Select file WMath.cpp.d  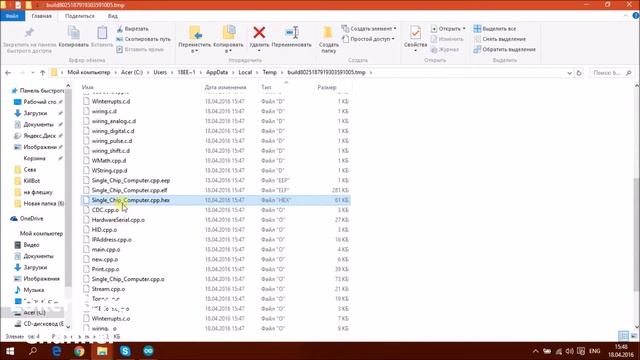point(109,161)
